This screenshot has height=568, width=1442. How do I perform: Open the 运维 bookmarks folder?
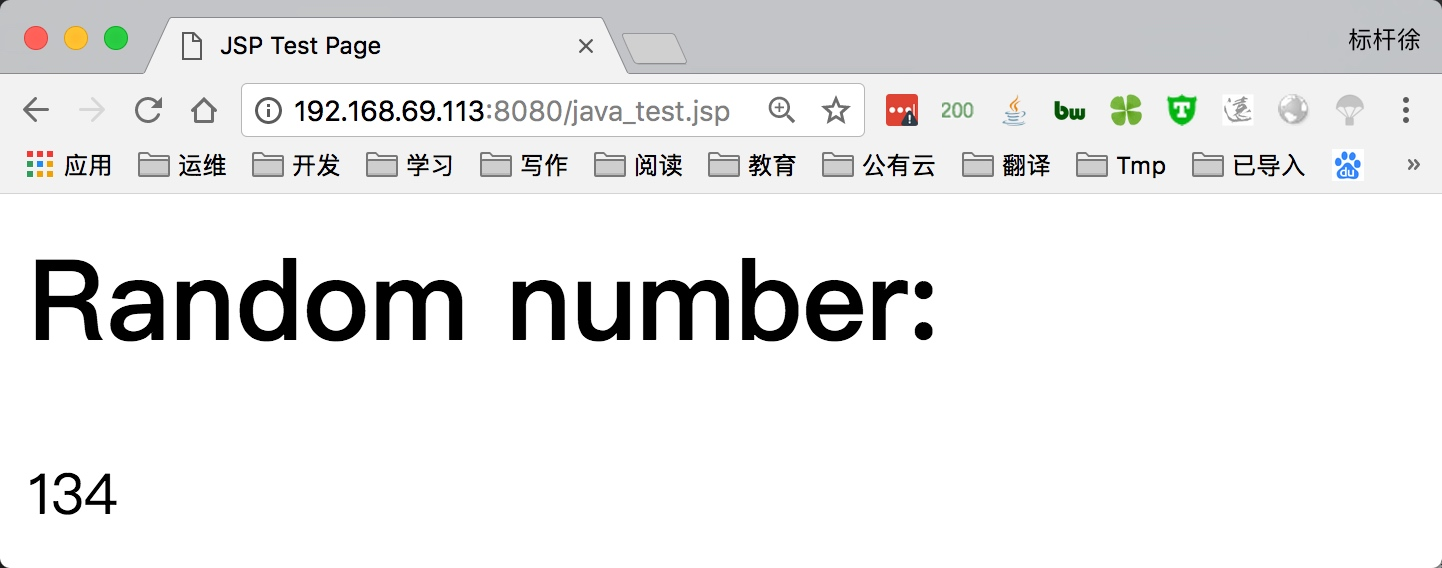182,165
